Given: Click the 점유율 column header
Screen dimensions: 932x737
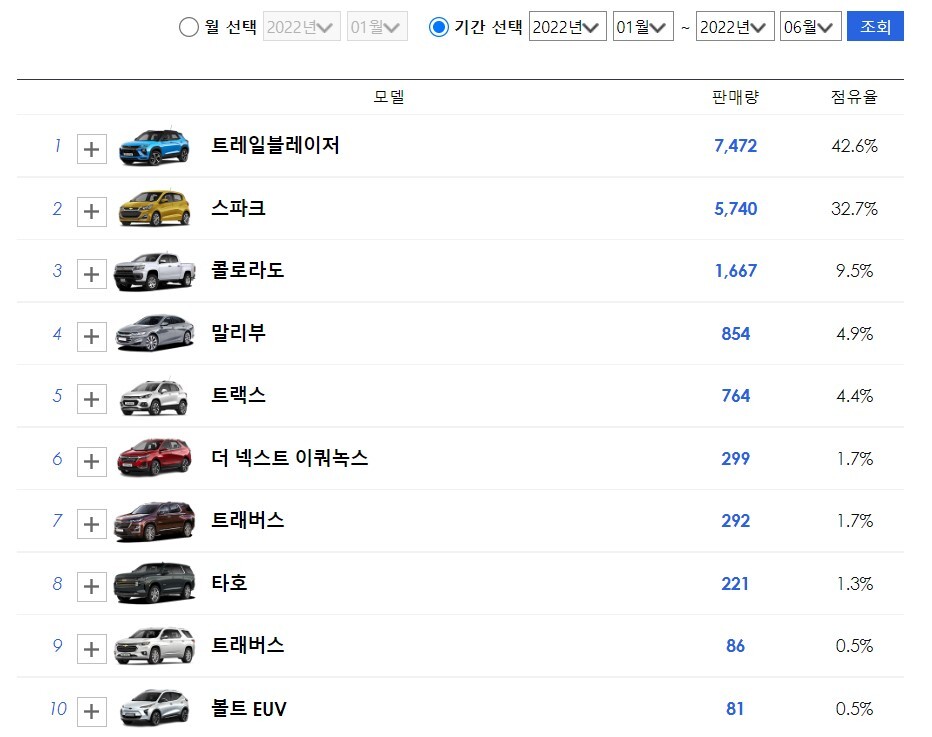Looking at the screenshot, I should [x=854, y=97].
